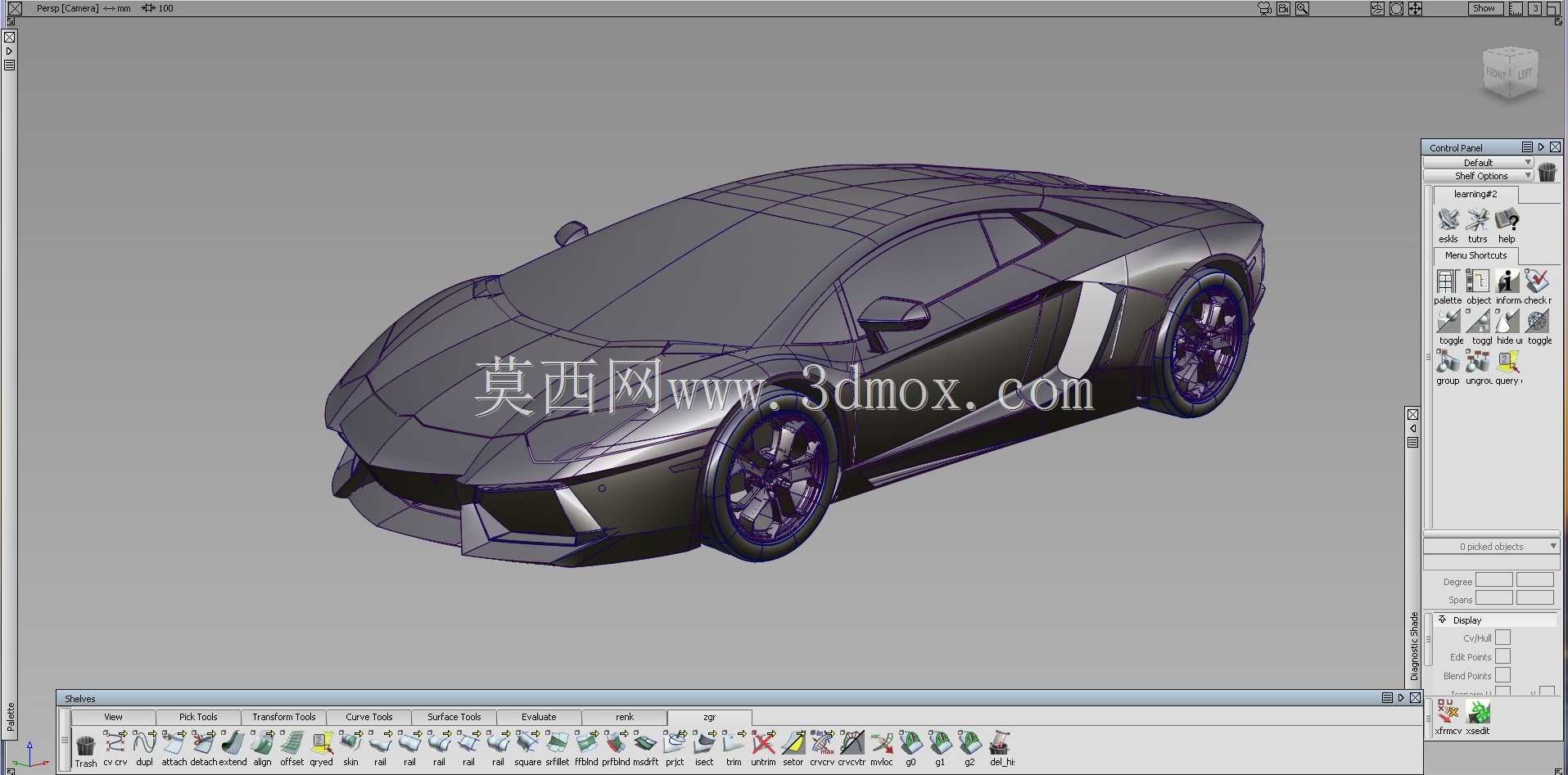1568x775 pixels.
Task: Run the del_his delete history tool
Action: click(x=999, y=743)
